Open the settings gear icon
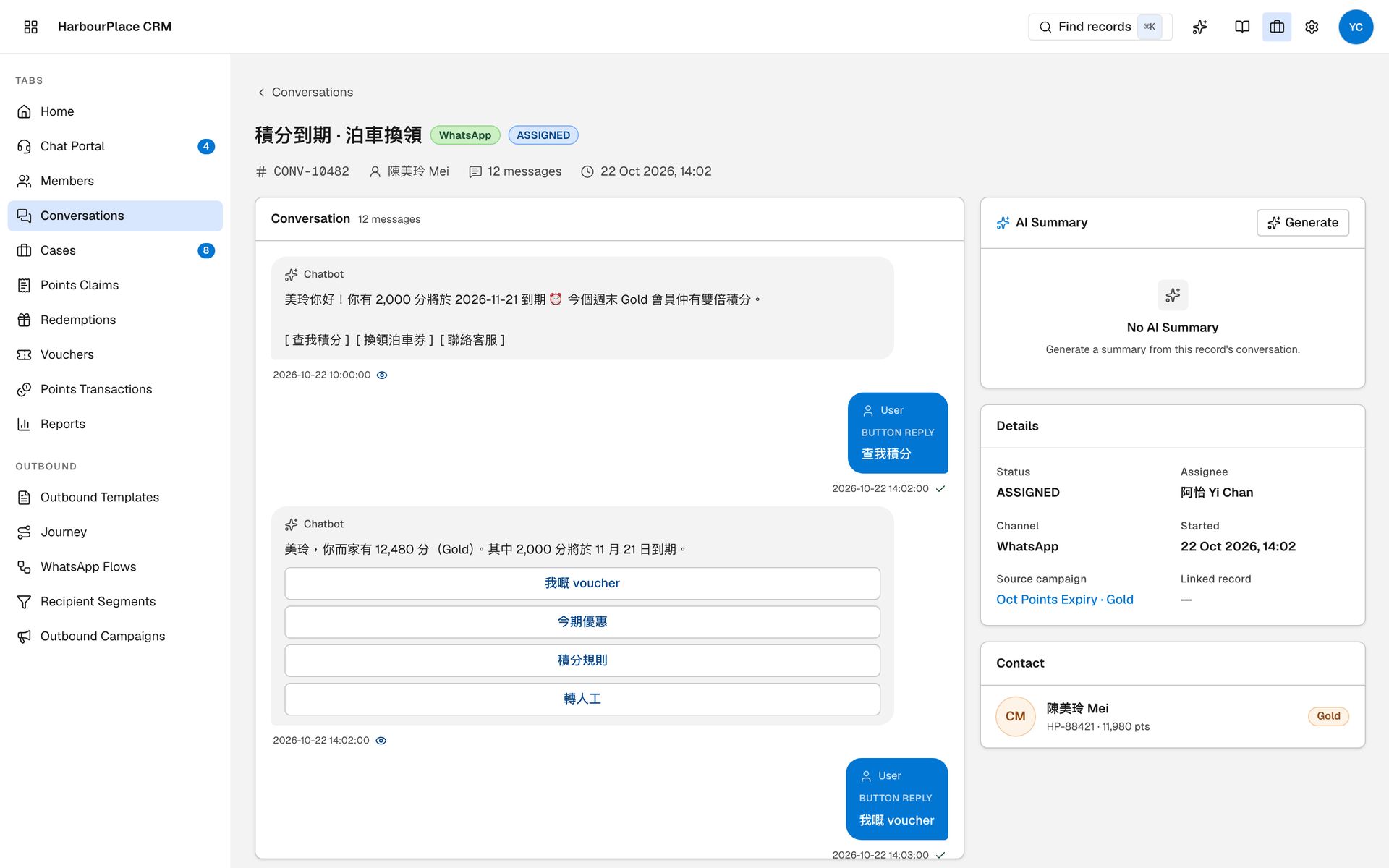 click(1312, 27)
